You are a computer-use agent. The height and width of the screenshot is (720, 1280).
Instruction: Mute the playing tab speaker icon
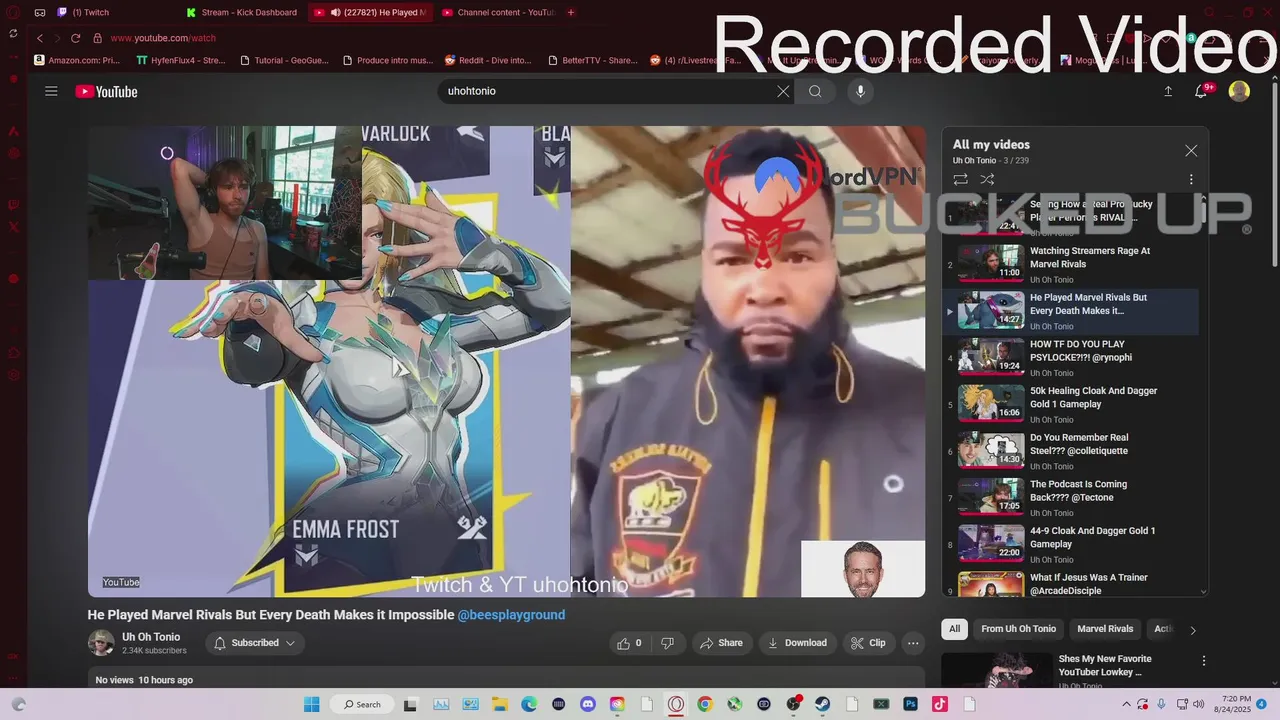coord(335,12)
